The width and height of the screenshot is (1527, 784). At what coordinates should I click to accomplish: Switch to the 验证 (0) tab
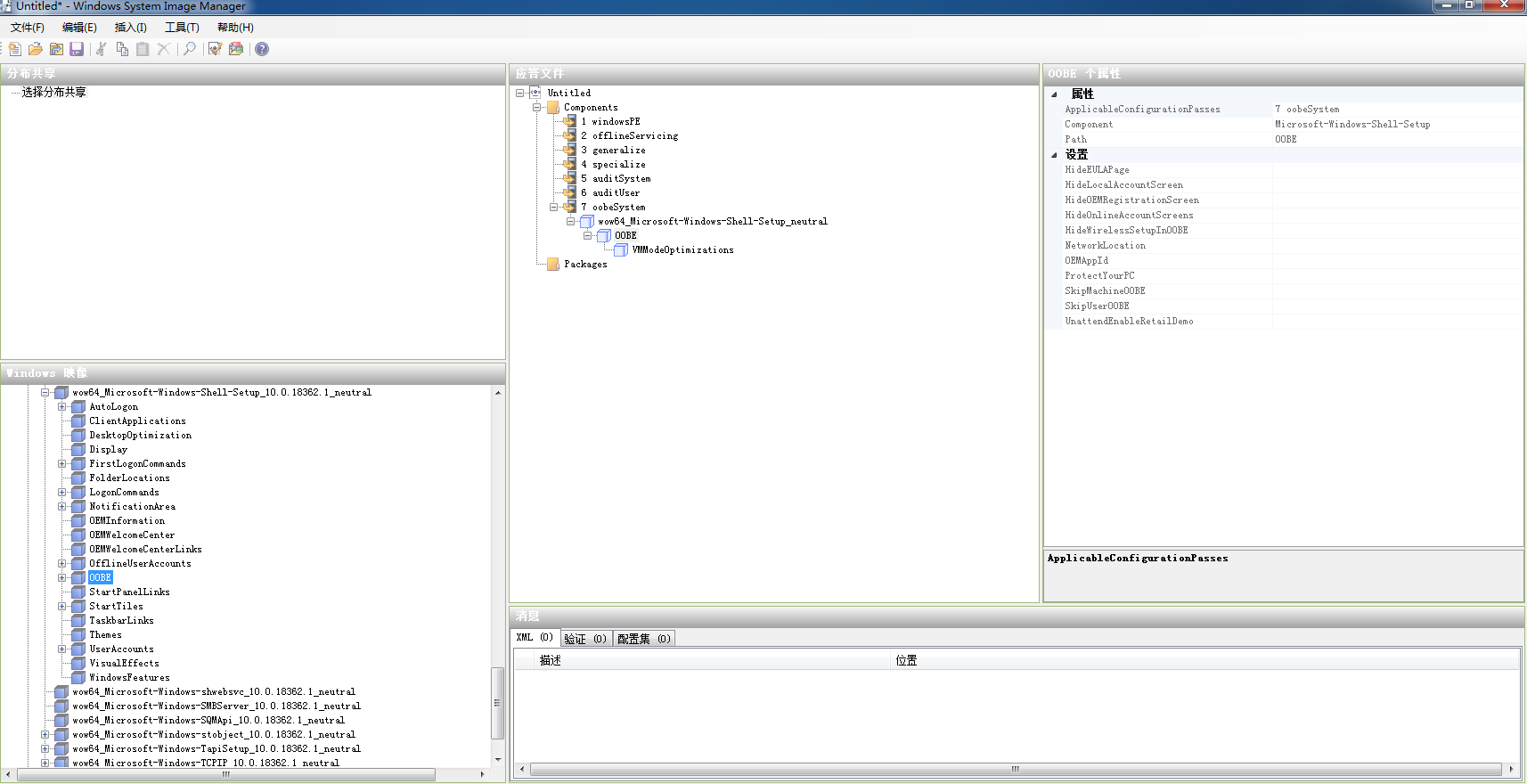[585, 639]
